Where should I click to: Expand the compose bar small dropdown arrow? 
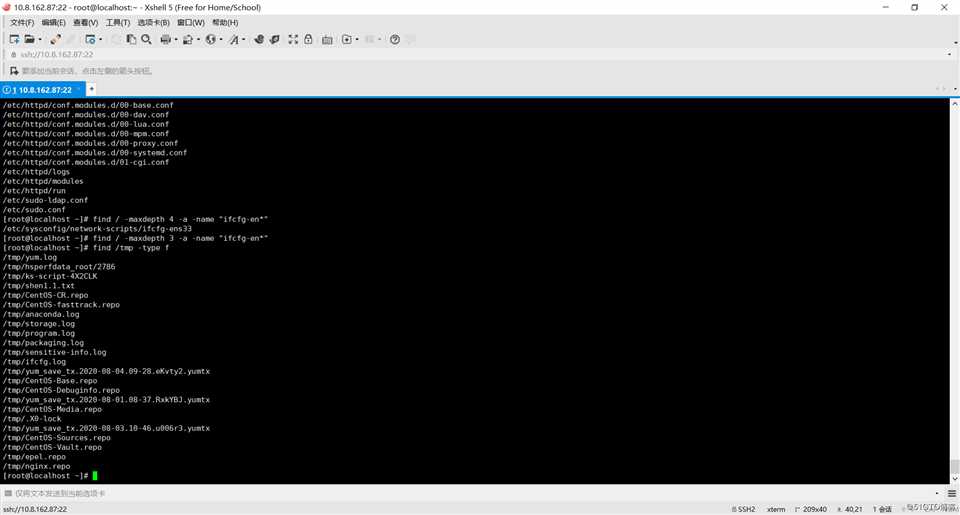[937, 493]
